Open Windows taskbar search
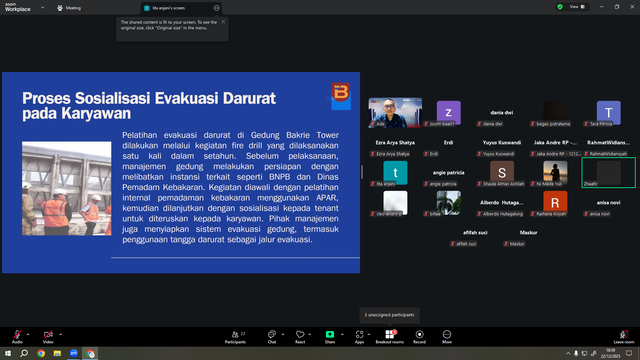The height and width of the screenshot is (360, 640). (24, 353)
